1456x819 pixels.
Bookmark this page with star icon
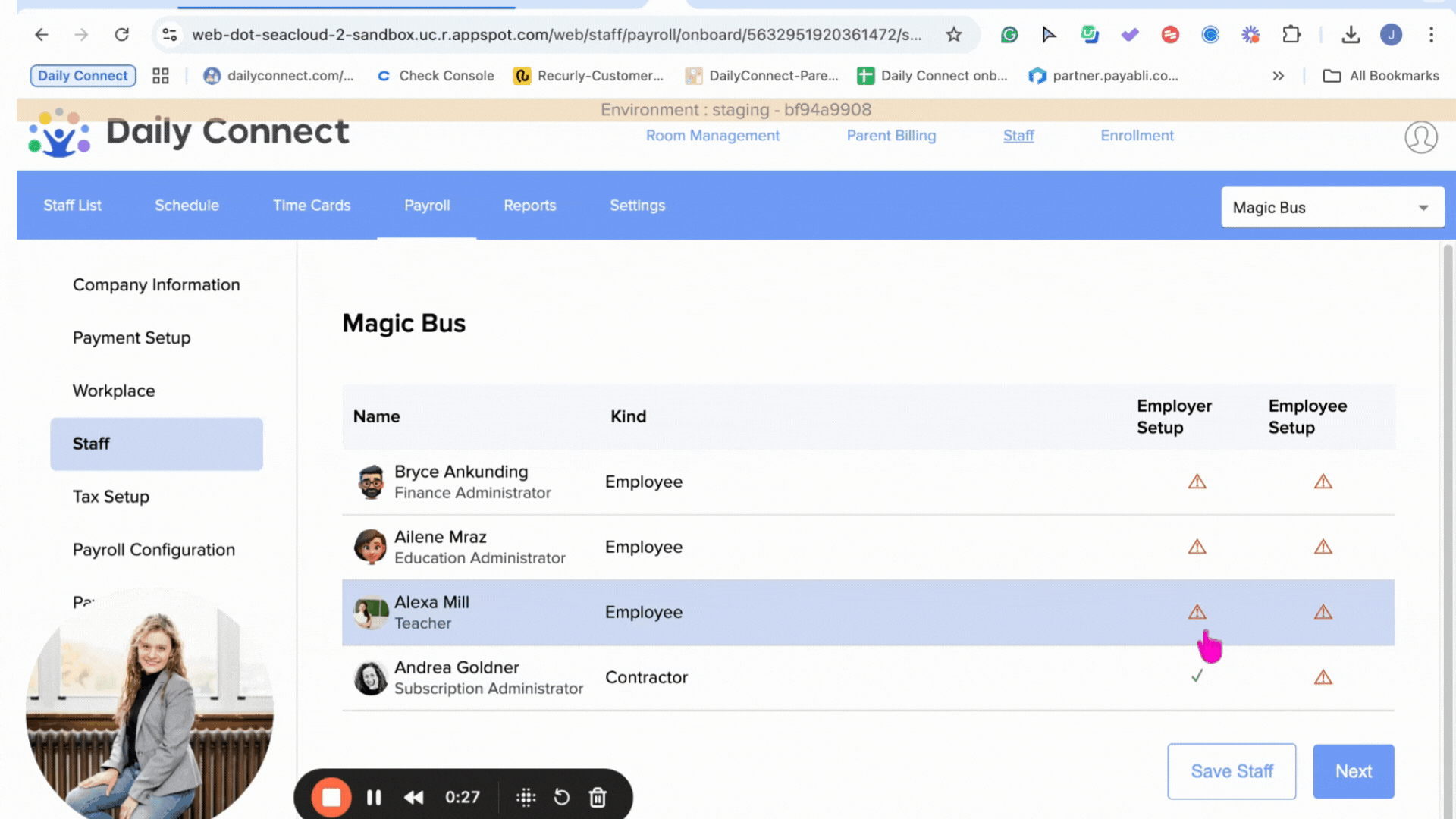(953, 35)
